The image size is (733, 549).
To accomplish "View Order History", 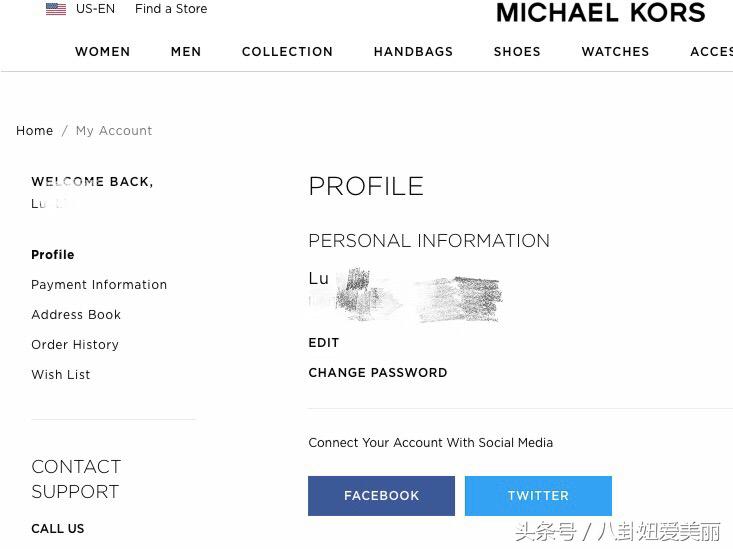I will [75, 345].
